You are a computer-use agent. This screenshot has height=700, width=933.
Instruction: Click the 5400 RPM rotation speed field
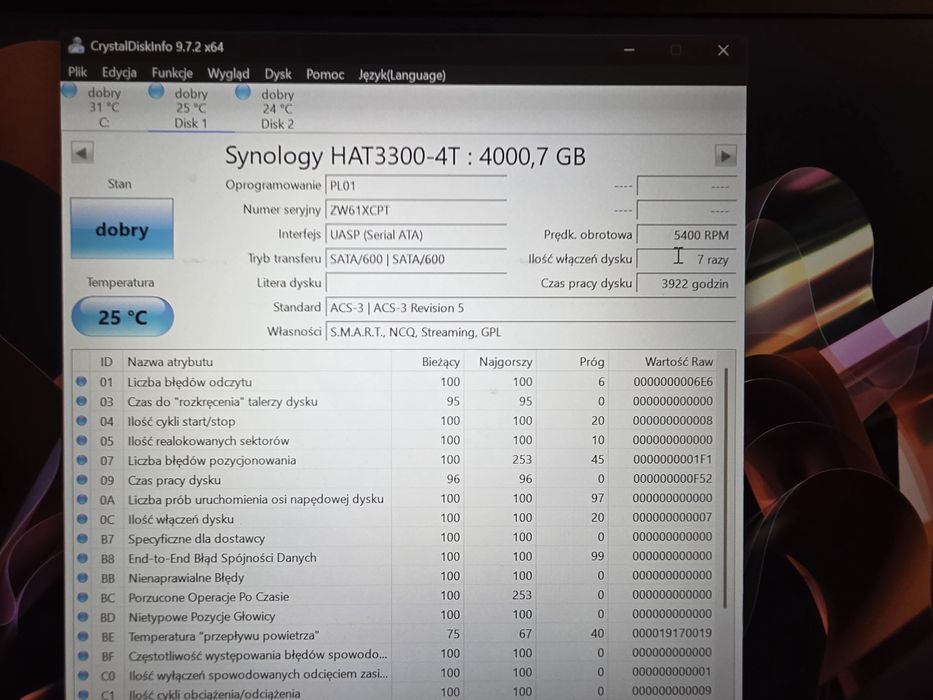(x=686, y=235)
